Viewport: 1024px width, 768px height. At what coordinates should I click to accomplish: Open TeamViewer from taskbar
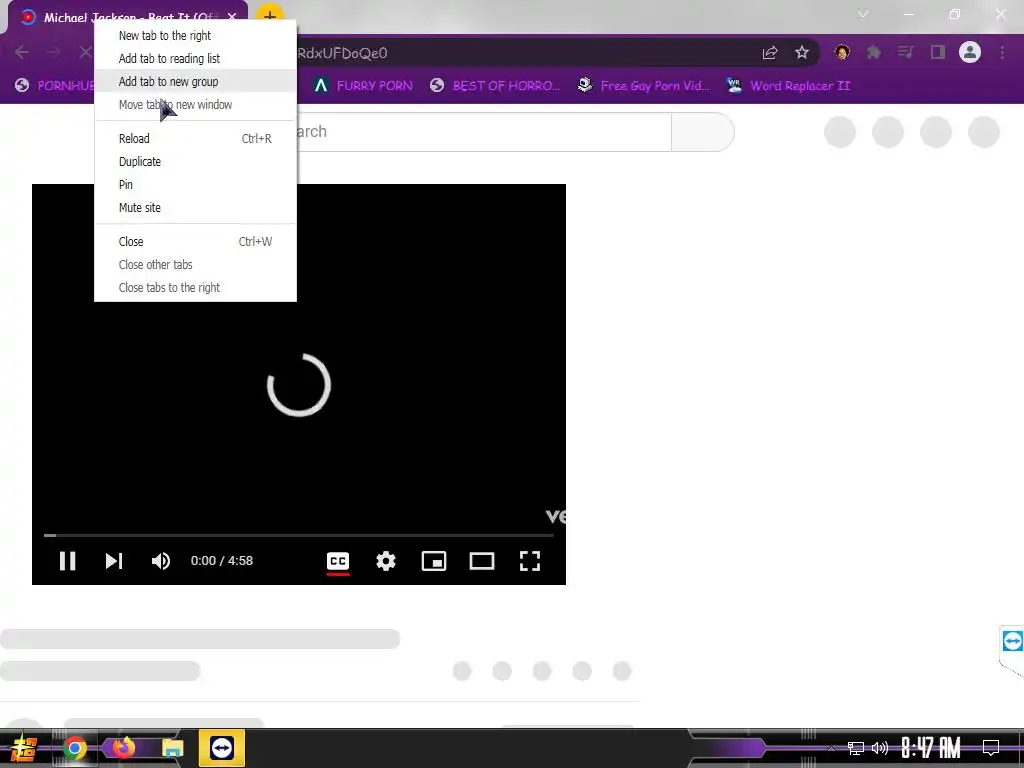222,748
